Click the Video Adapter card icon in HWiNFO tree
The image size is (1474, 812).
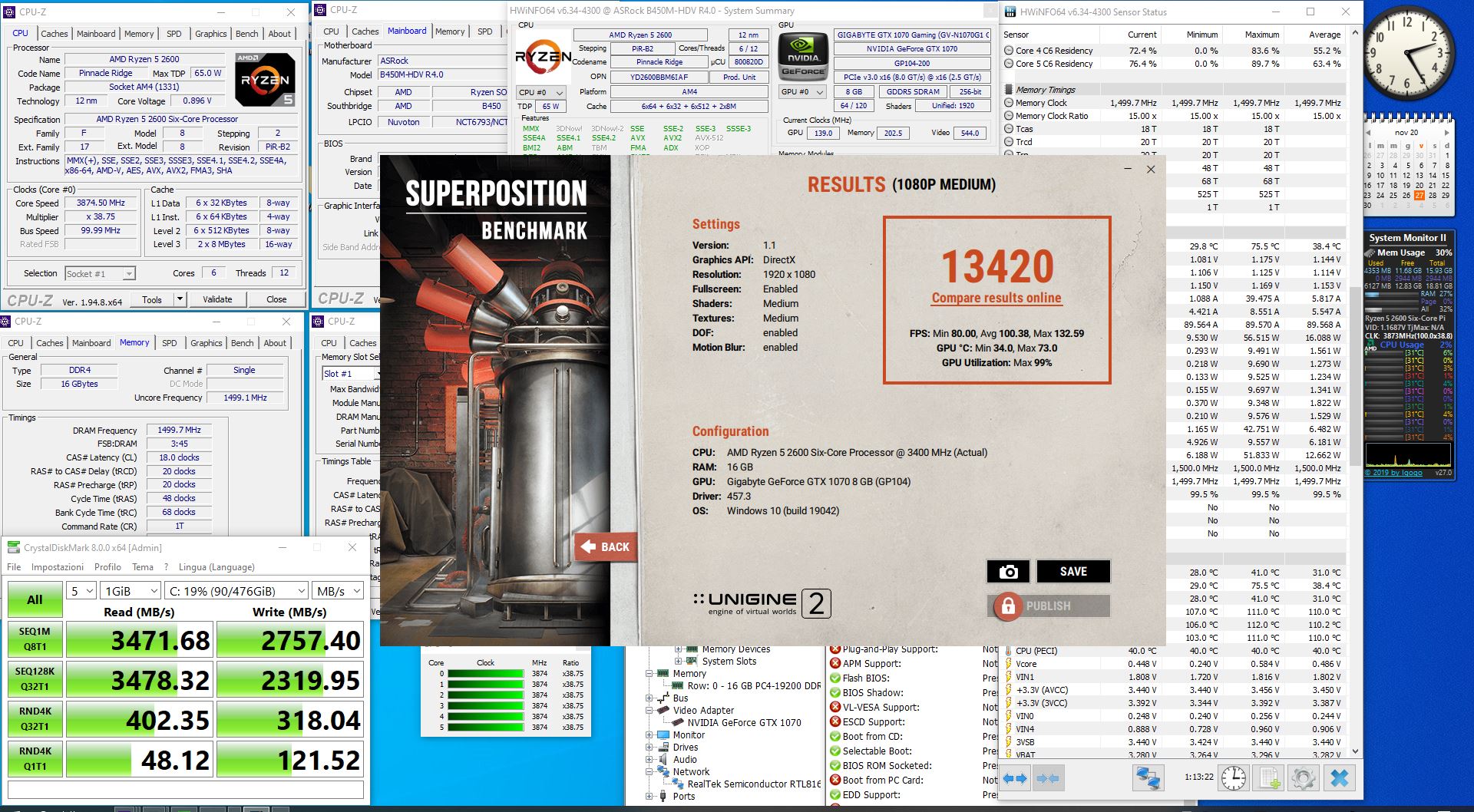pyautogui.click(x=663, y=711)
